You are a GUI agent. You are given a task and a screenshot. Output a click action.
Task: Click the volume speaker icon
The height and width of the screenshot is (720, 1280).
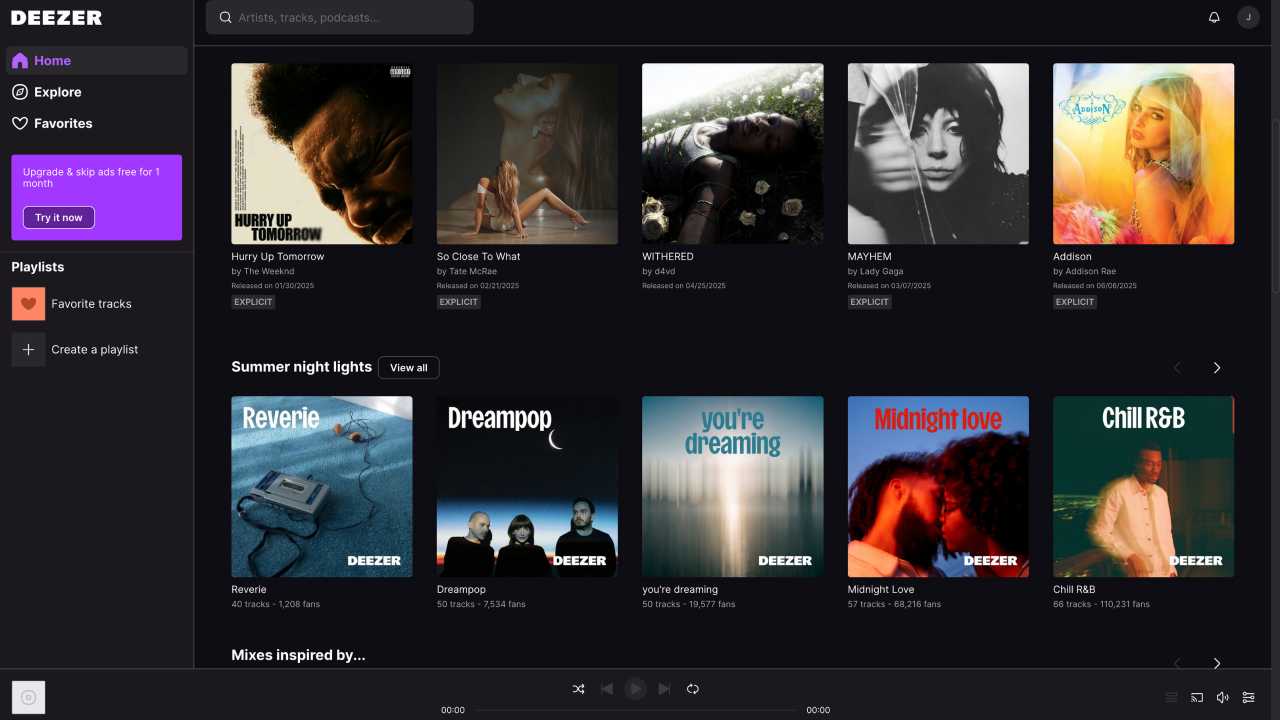pyautogui.click(x=1222, y=697)
